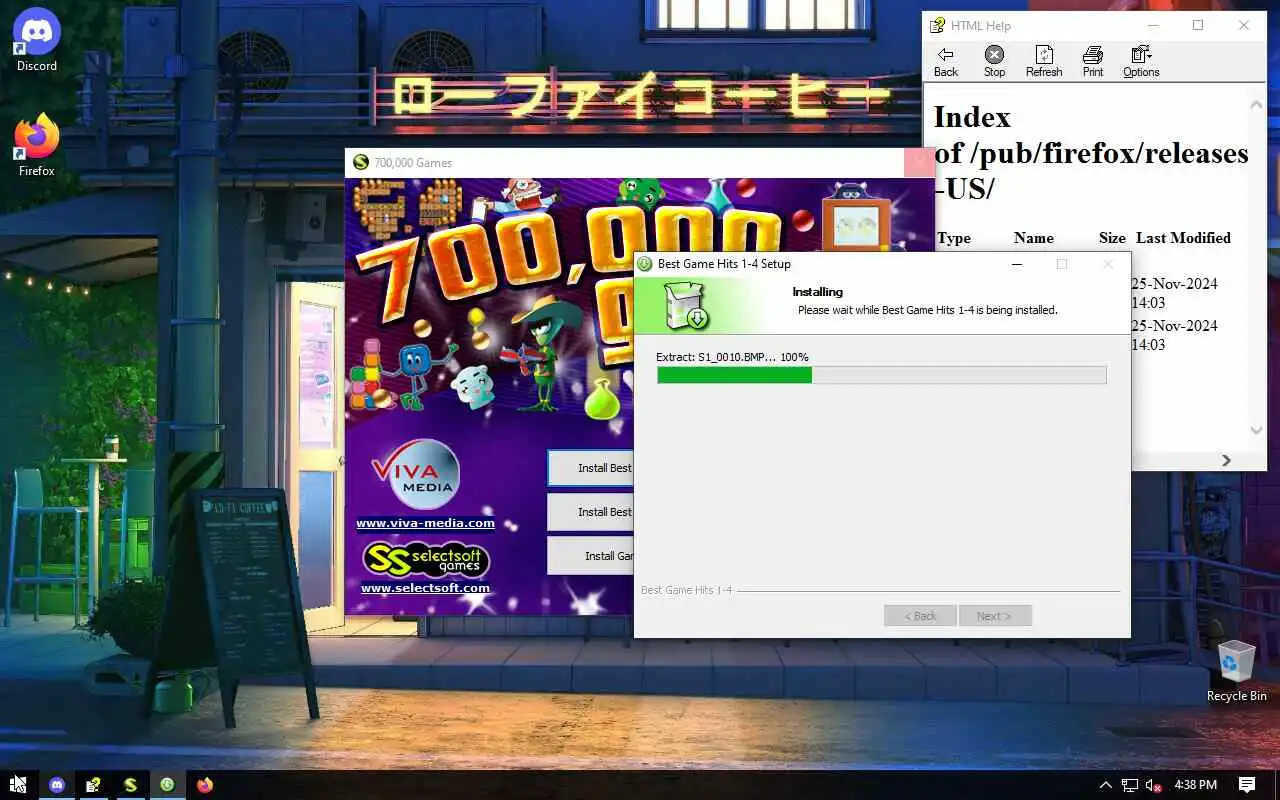The height and width of the screenshot is (800, 1280).
Task: Click the Type column header in HTML Help
Action: coord(954,238)
